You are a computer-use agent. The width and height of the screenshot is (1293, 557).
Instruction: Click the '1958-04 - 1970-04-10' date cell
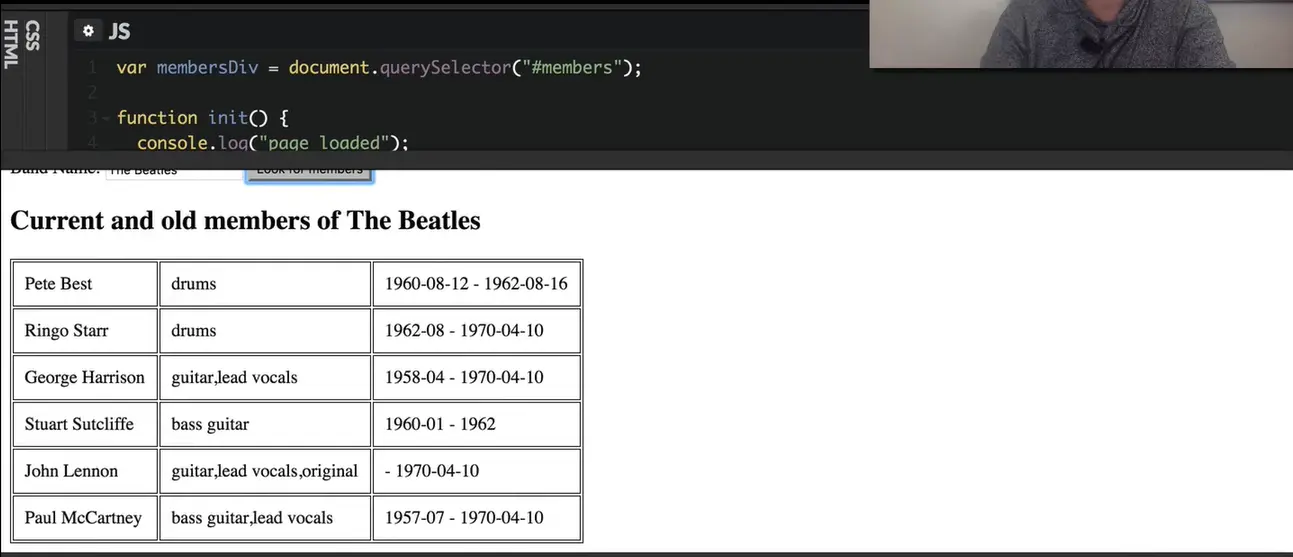[x=477, y=378]
